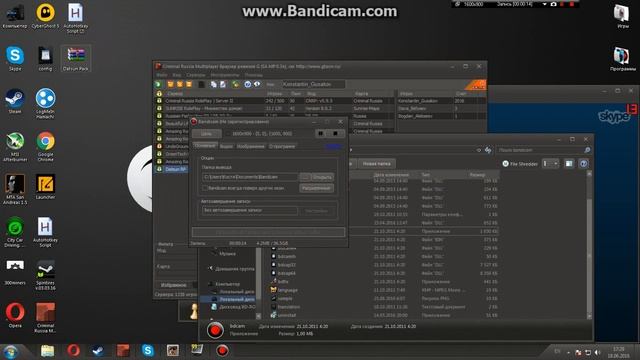Click the blue link in Bandicam tab row
This screenshot has height=360, width=640.
(x=333, y=146)
